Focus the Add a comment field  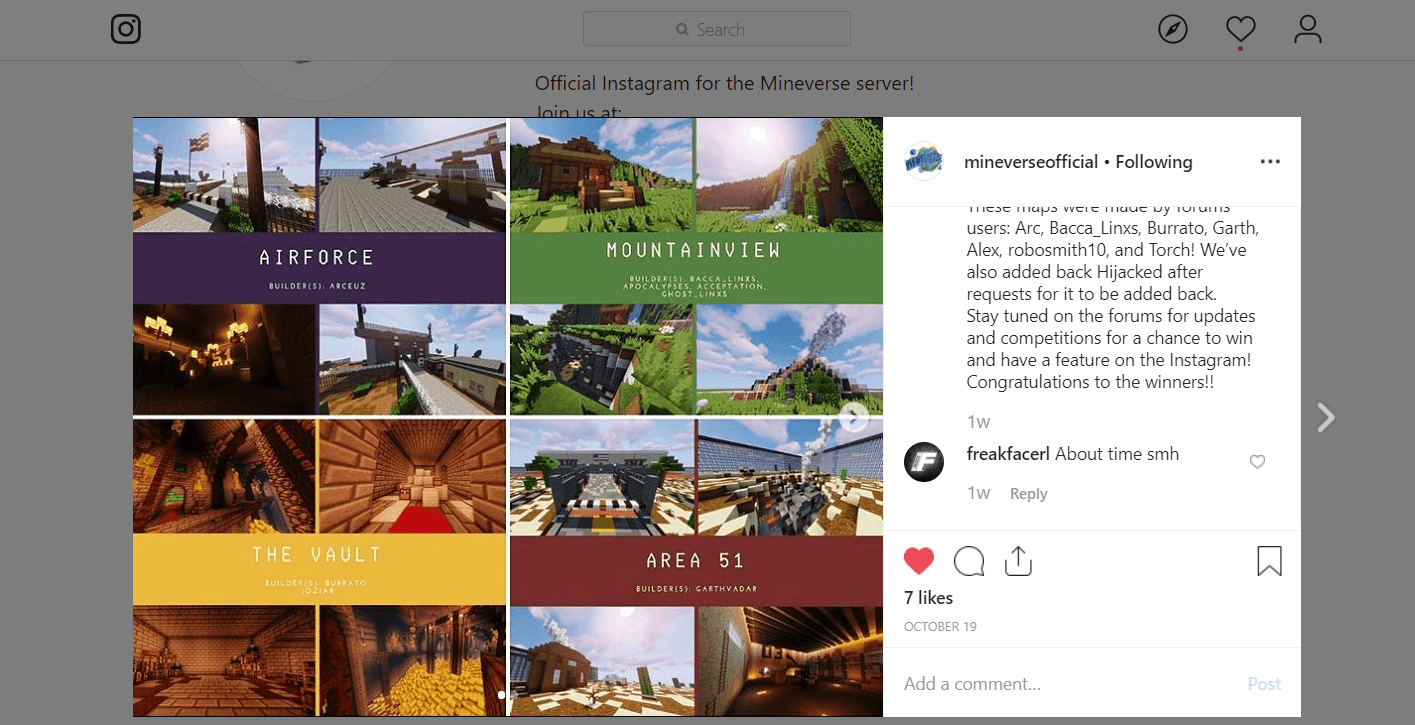[1060, 684]
